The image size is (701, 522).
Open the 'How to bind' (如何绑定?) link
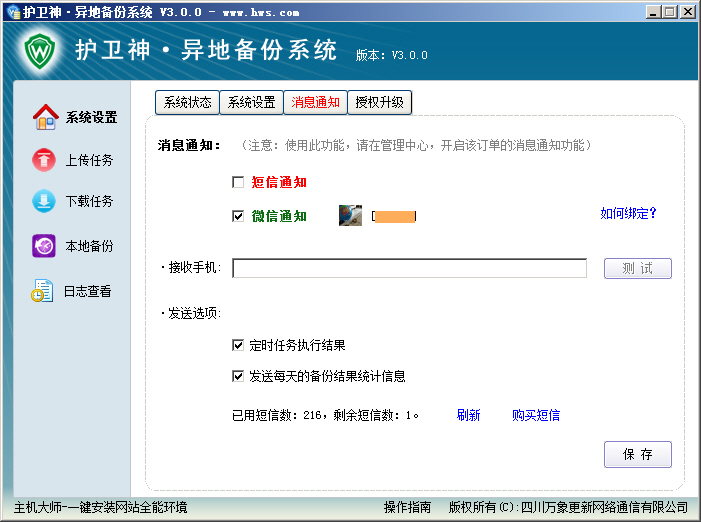click(x=628, y=214)
